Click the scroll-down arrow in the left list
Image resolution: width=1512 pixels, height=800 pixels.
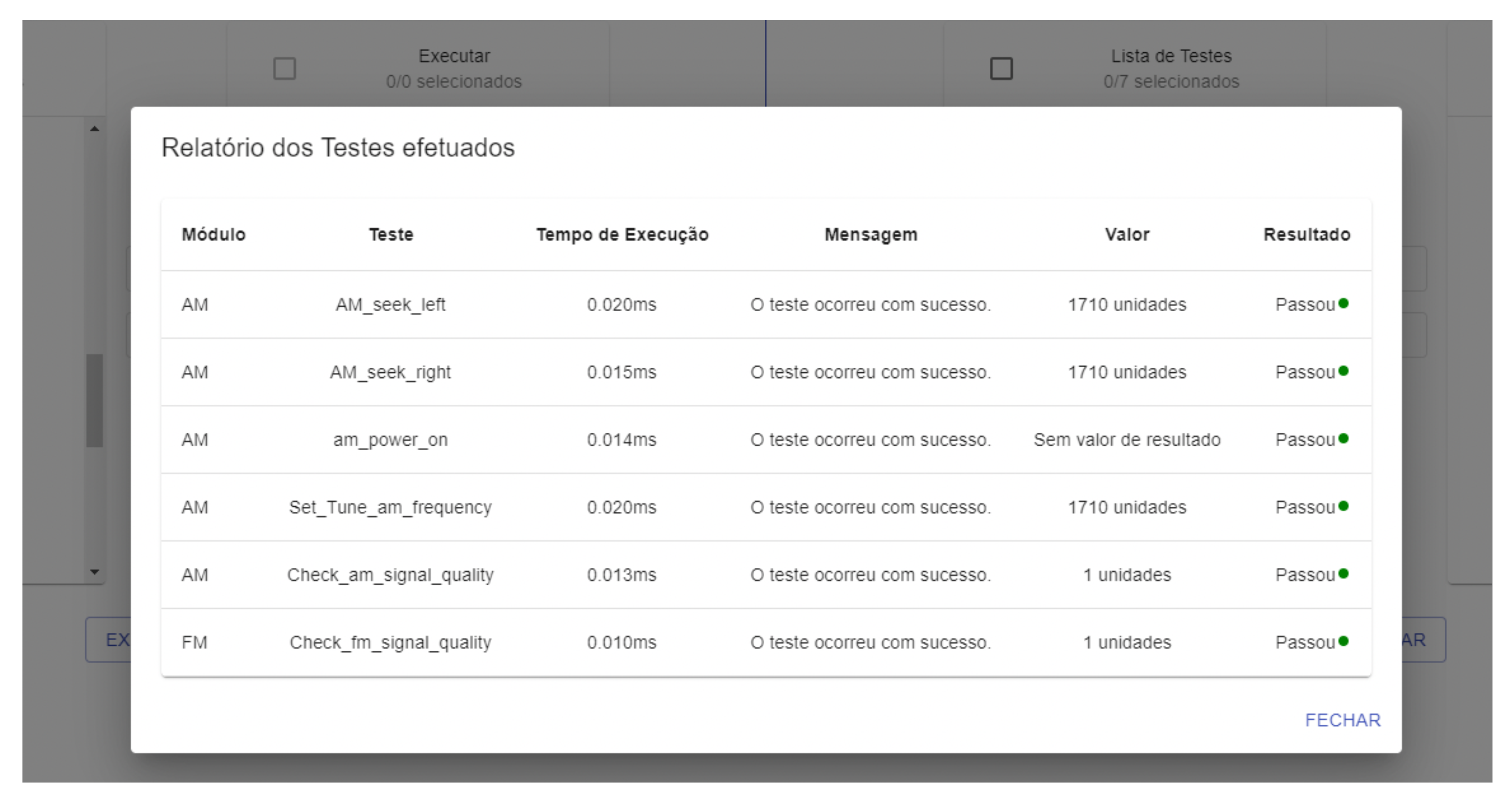coord(94,572)
